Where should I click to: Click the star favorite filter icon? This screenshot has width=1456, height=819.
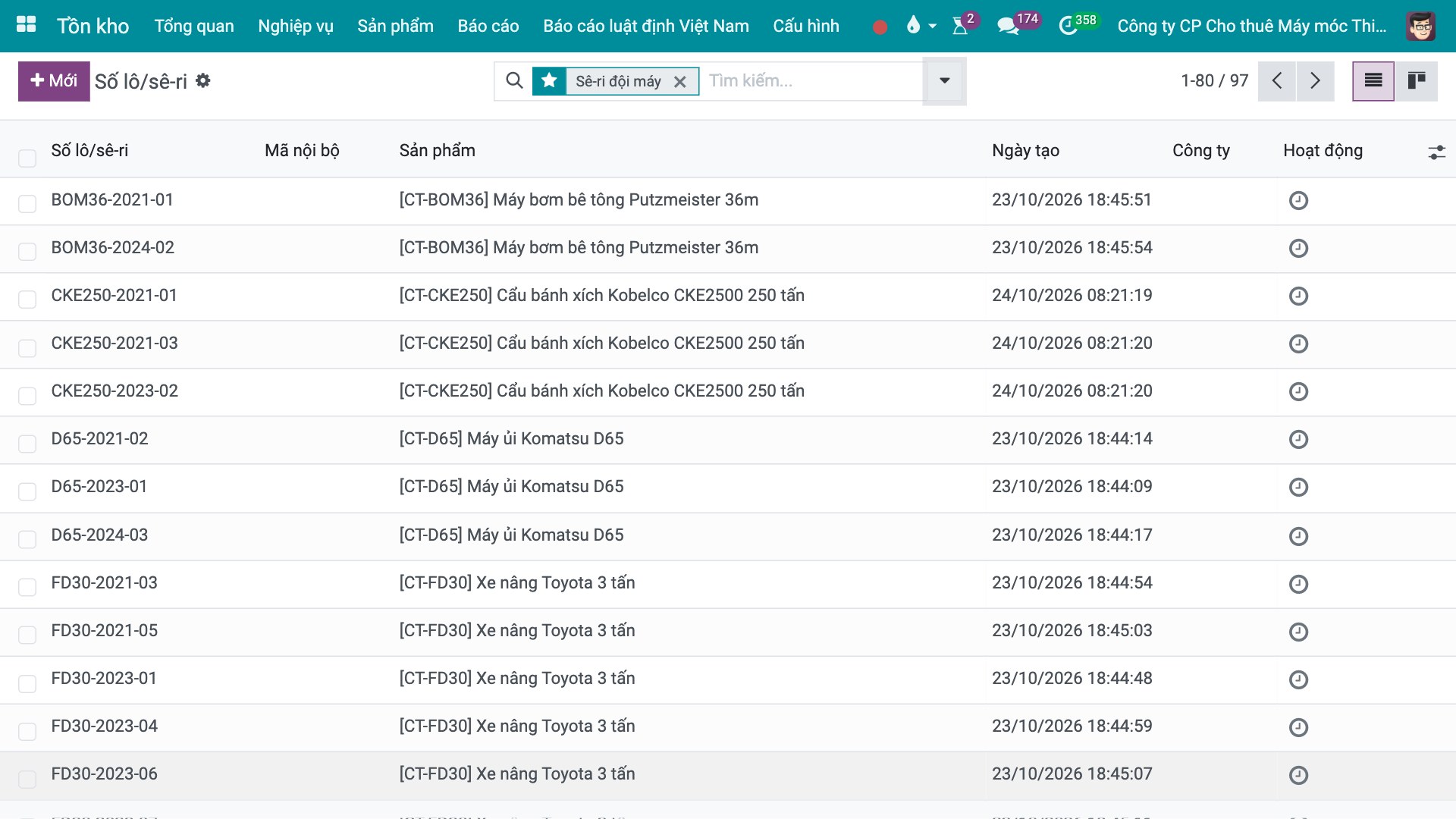549,80
